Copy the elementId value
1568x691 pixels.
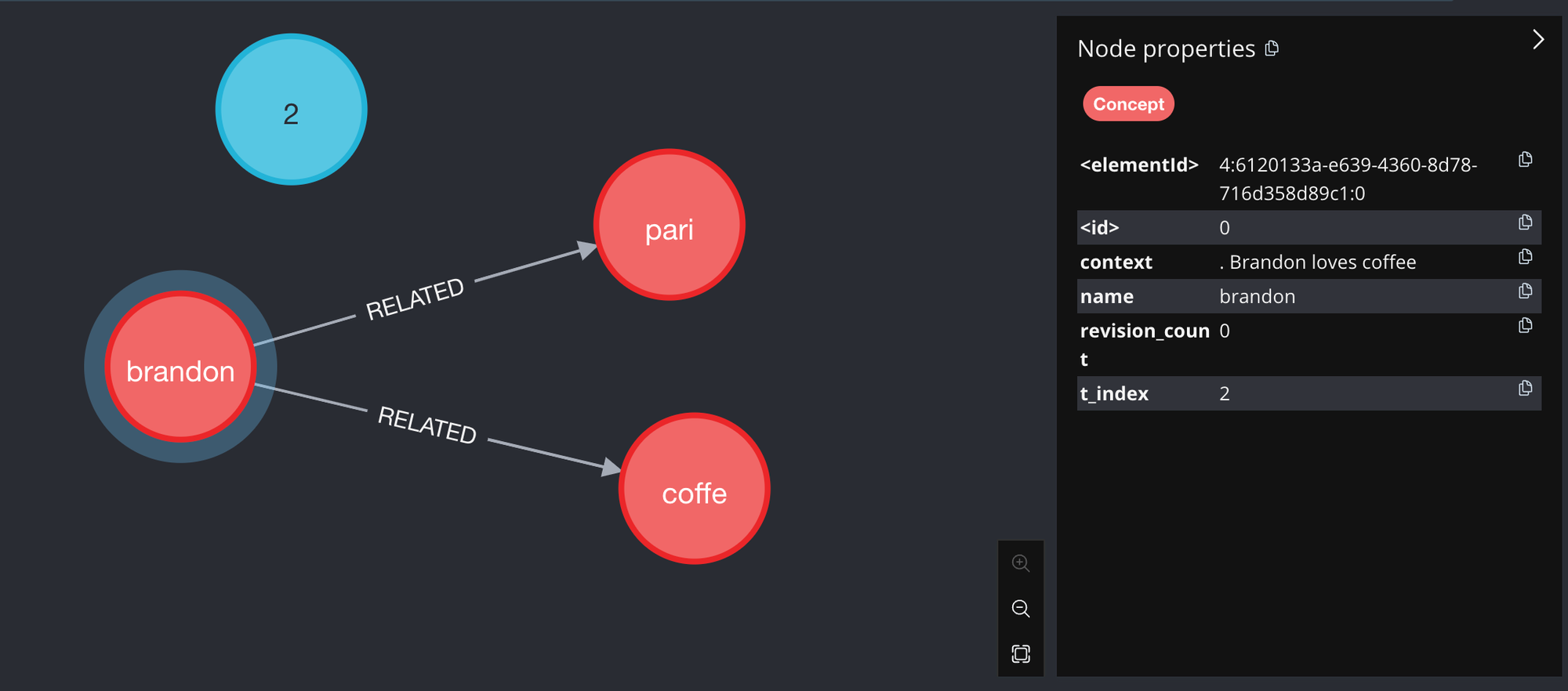[1525, 160]
